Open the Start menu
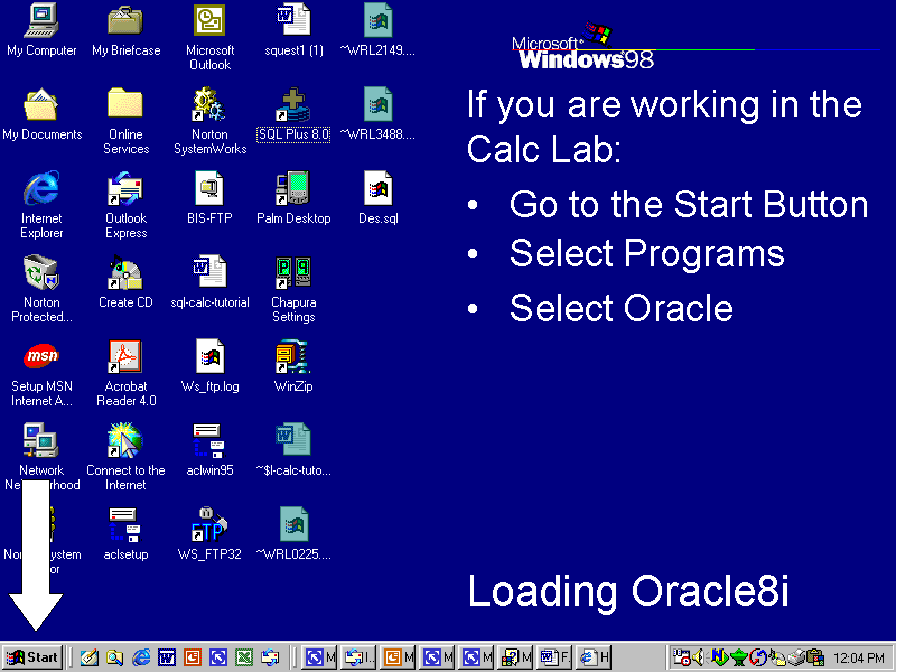The width and height of the screenshot is (897, 672). click(33, 658)
